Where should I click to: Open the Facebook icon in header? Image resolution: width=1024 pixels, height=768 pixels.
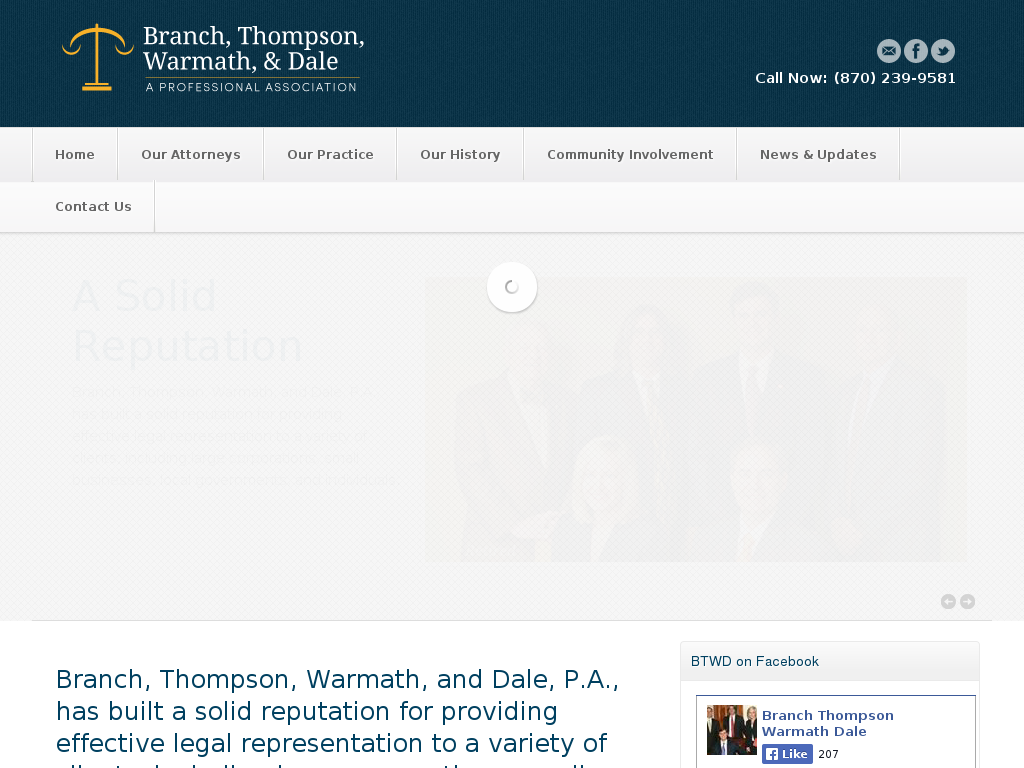coord(916,51)
